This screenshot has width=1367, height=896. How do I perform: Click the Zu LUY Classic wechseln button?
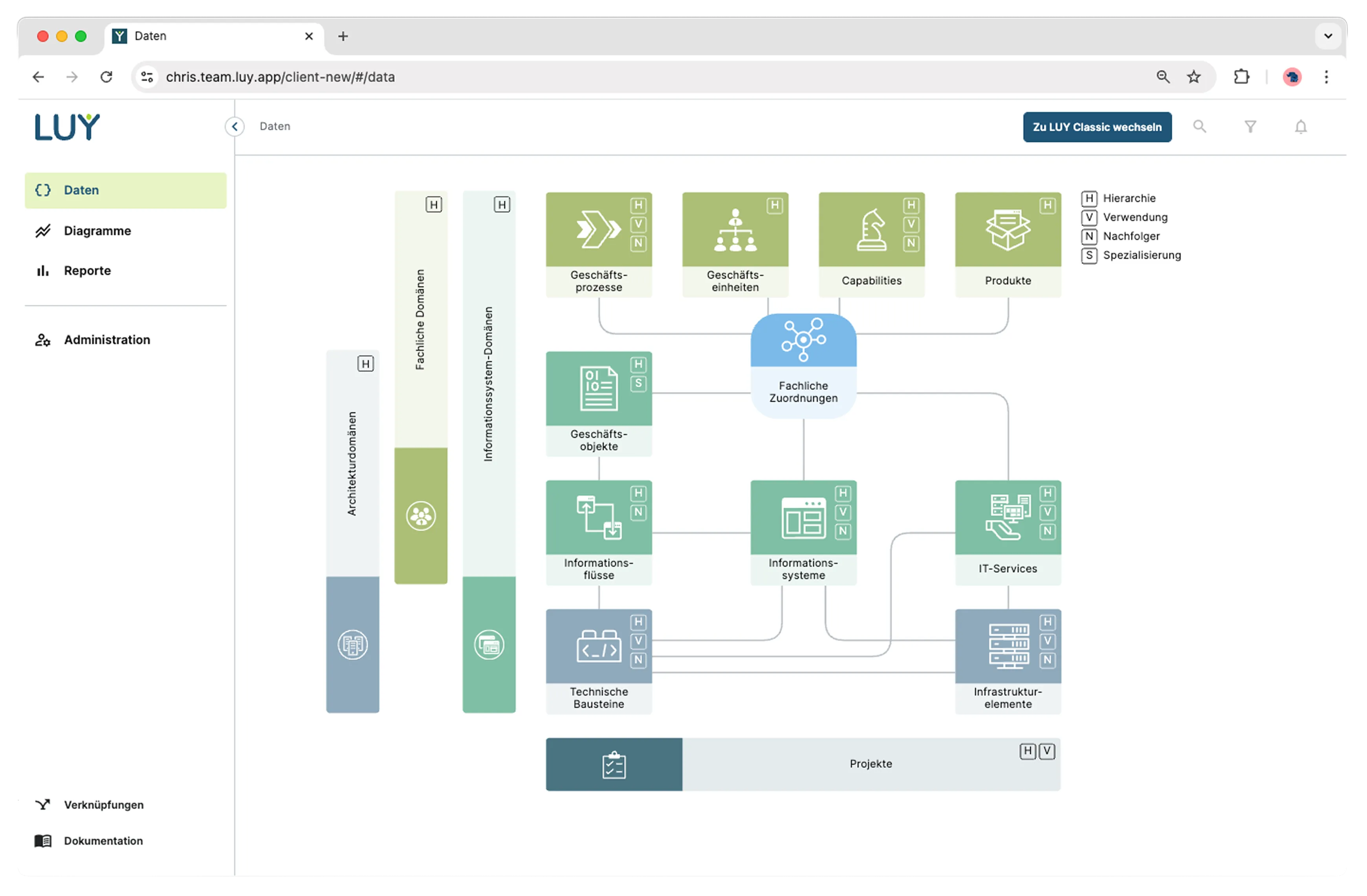click(1096, 127)
